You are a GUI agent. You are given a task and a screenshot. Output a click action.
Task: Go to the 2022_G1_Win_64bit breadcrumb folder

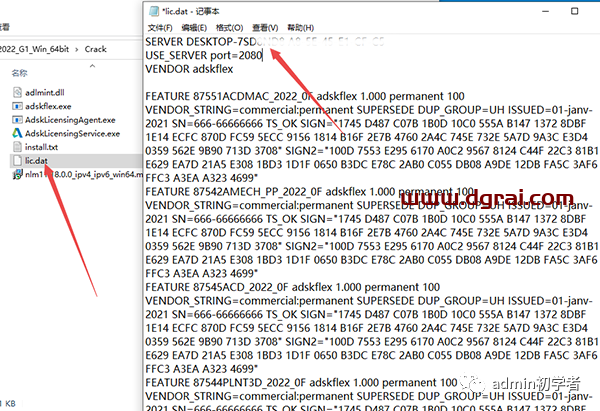pyautogui.click(x=35, y=47)
